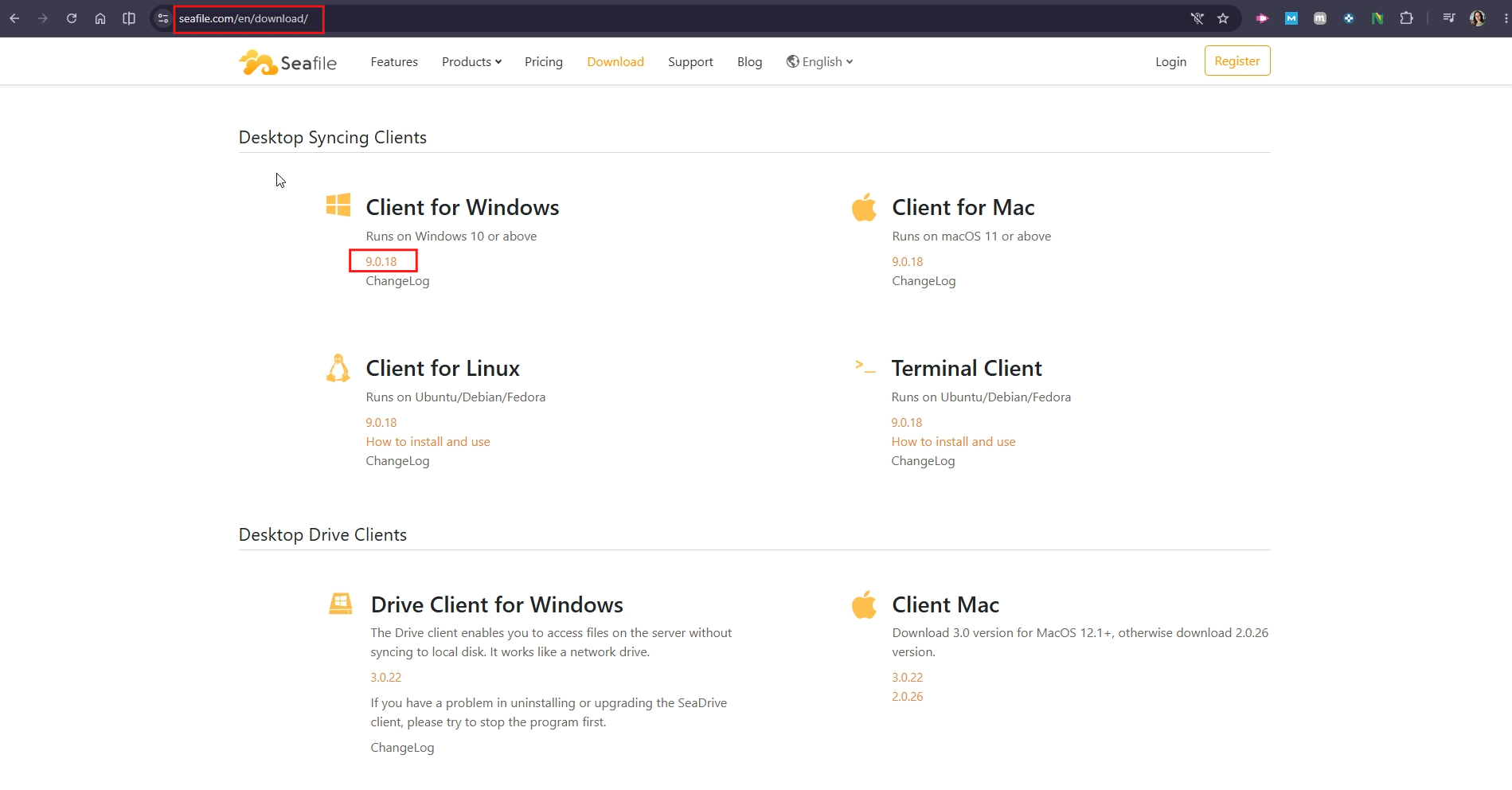Click the Register button

tap(1237, 61)
